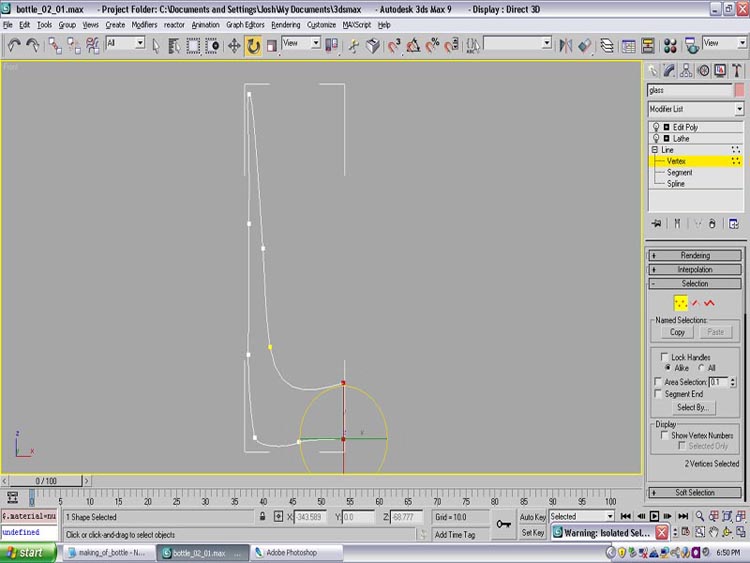
Task: Open the Hierarchy command panel tab
Action: [687, 70]
